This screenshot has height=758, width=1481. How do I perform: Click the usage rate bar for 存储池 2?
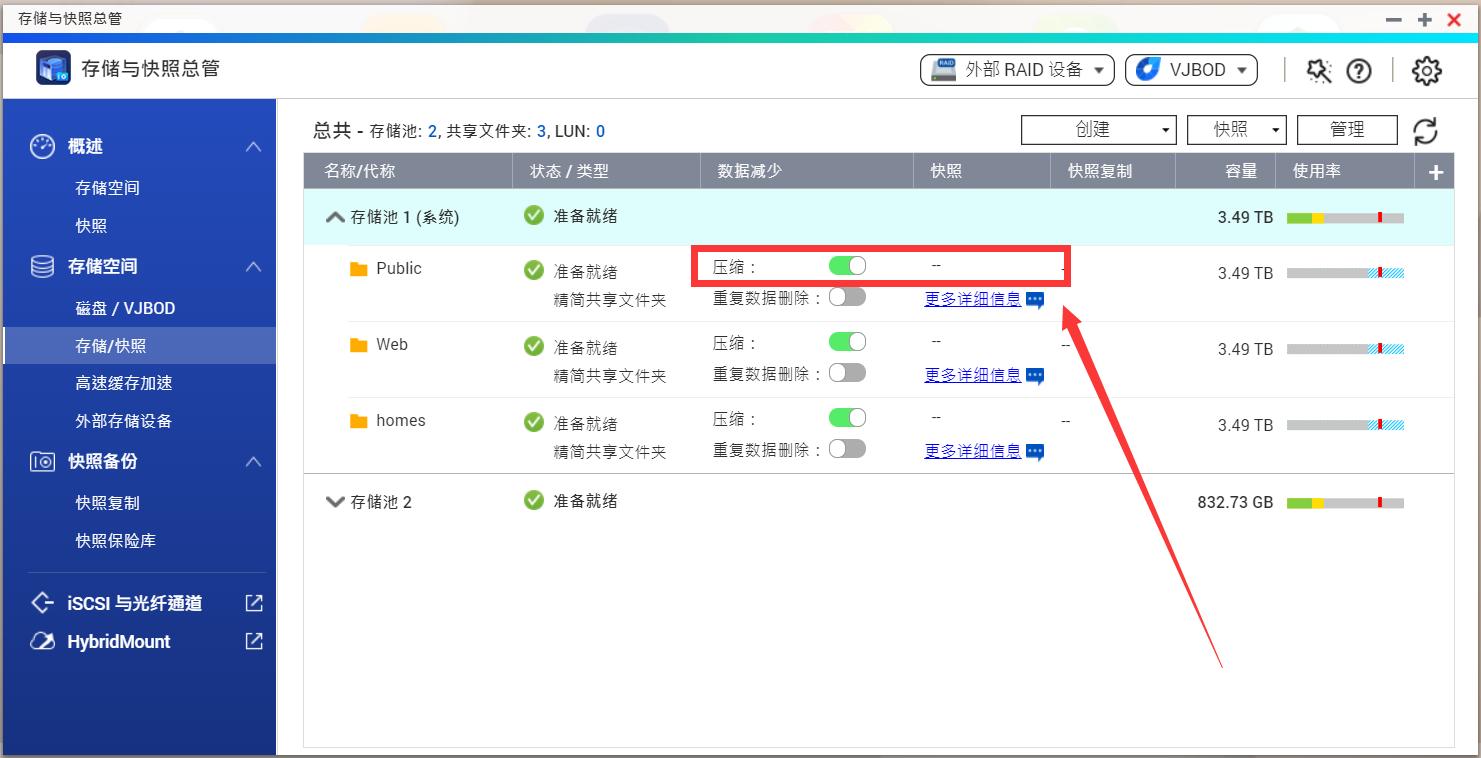point(1345,501)
